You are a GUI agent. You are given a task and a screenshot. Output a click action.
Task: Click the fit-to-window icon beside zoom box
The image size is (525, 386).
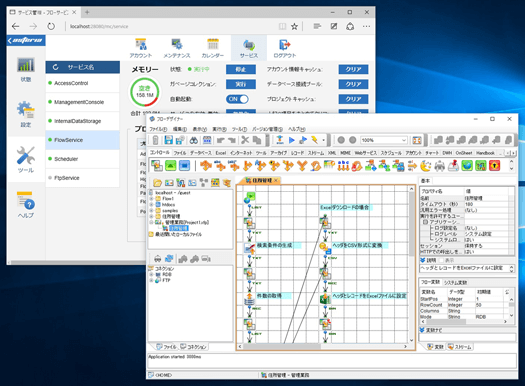point(417,140)
